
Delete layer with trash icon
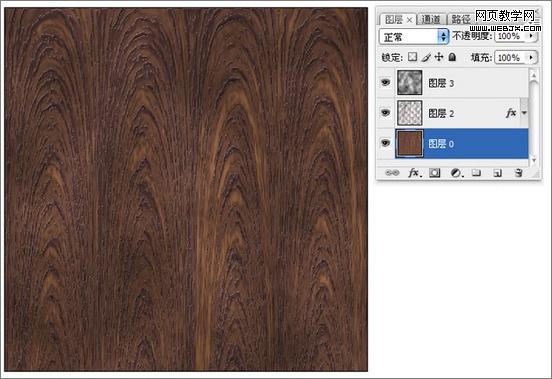click(x=518, y=172)
